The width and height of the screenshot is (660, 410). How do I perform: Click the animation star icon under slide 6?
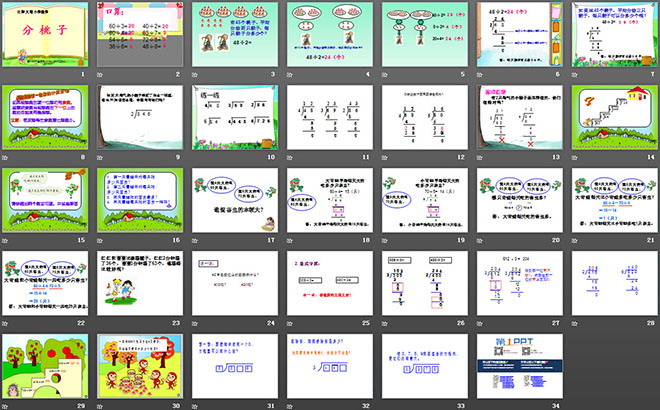tap(480, 75)
